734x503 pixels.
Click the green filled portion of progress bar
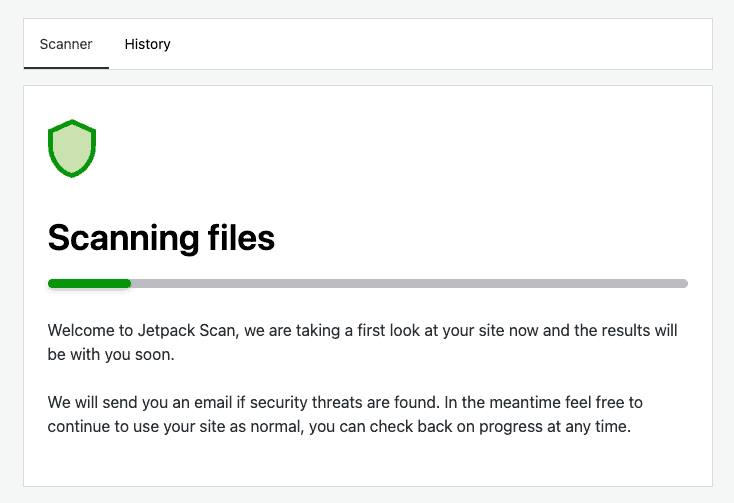pos(89,284)
